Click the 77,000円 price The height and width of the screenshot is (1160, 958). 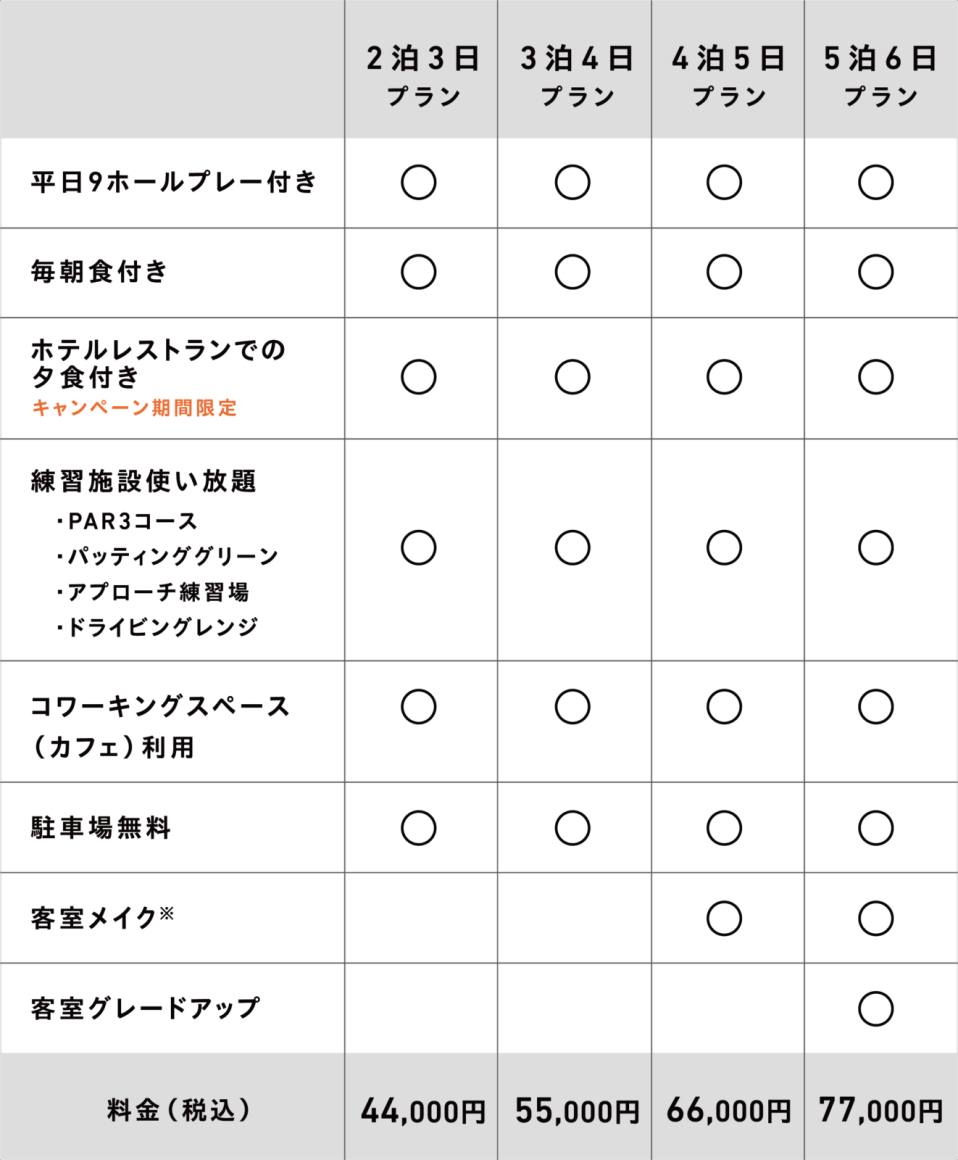click(880, 1109)
